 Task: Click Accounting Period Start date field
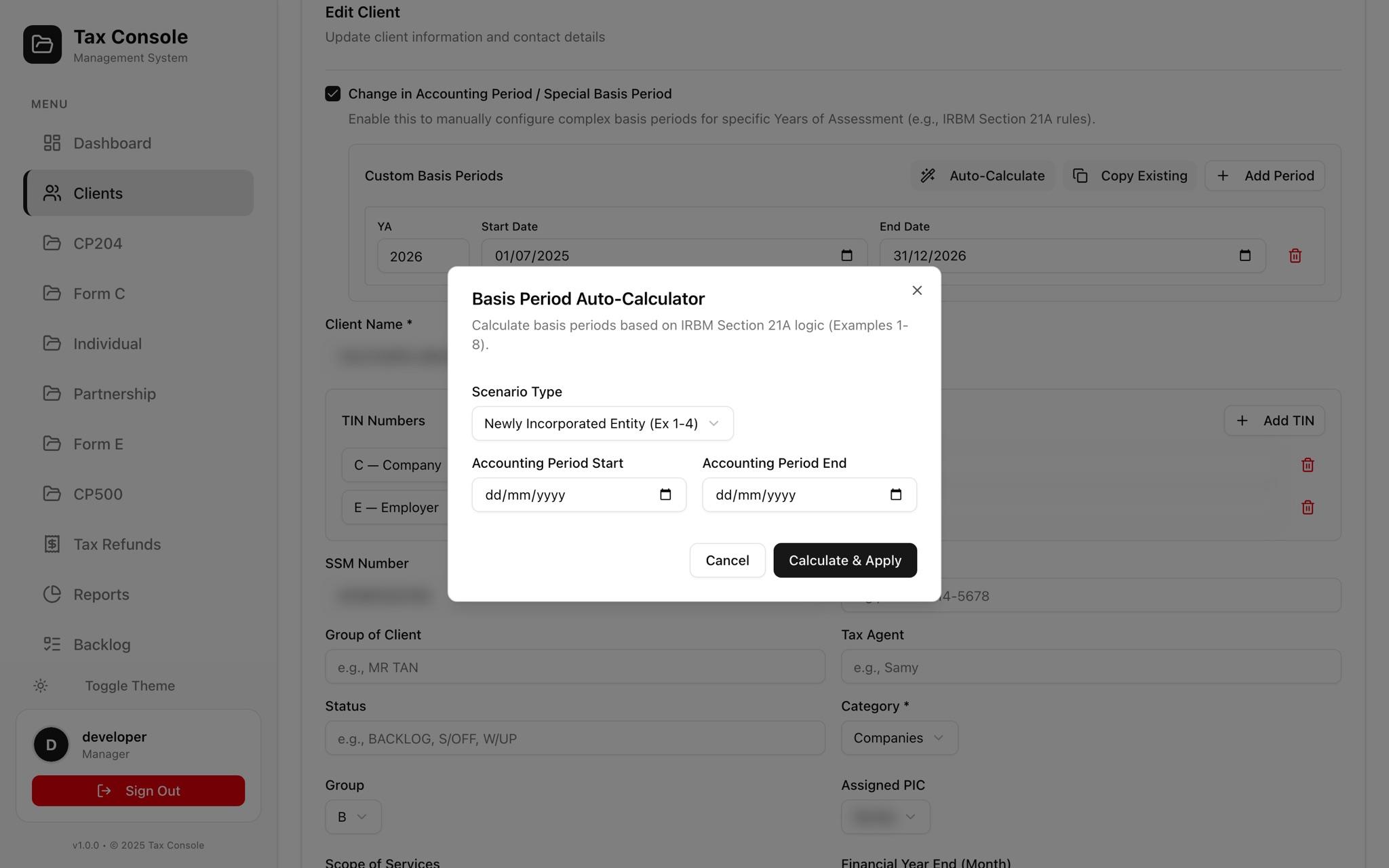click(x=579, y=494)
